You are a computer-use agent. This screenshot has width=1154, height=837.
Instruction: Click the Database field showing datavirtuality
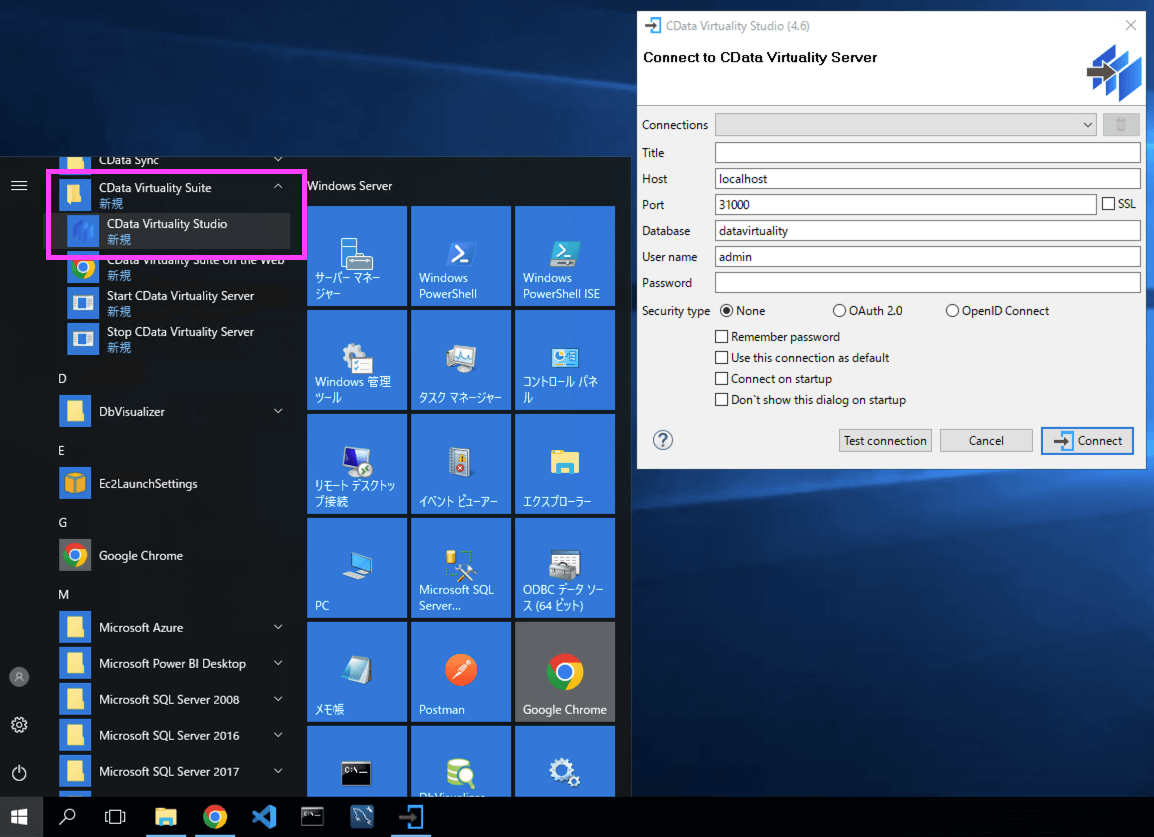(x=927, y=230)
